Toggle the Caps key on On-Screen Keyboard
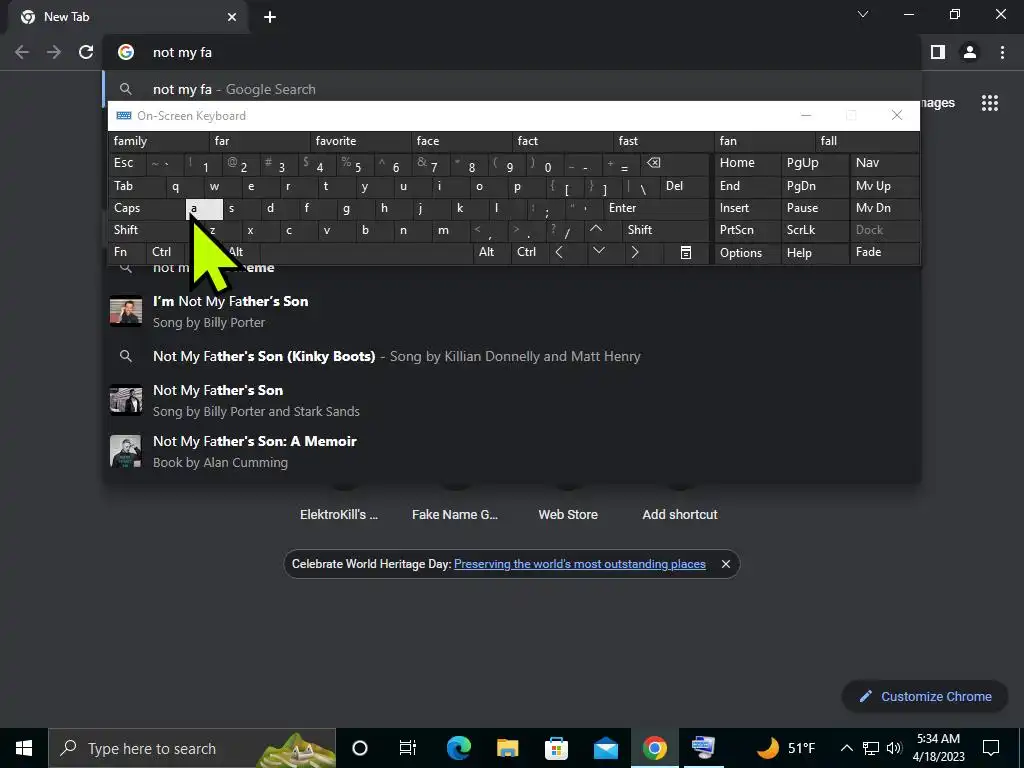Image resolution: width=1024 pixels, height=768 pixels. [146, 208]
